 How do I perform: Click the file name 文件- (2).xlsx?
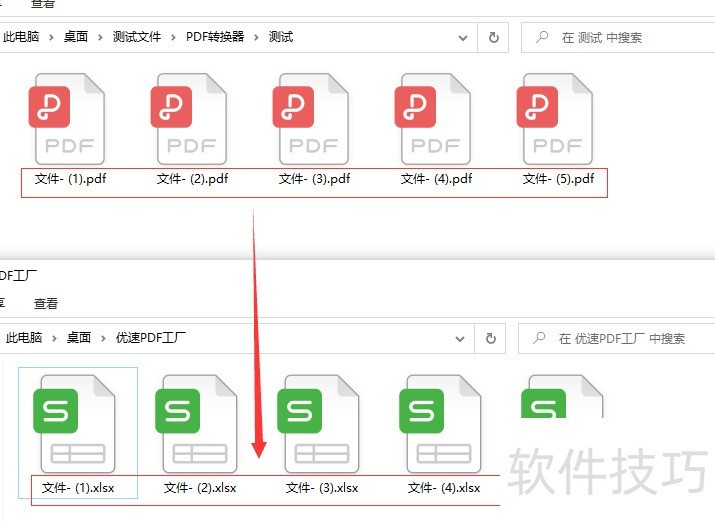pos(200,488)
